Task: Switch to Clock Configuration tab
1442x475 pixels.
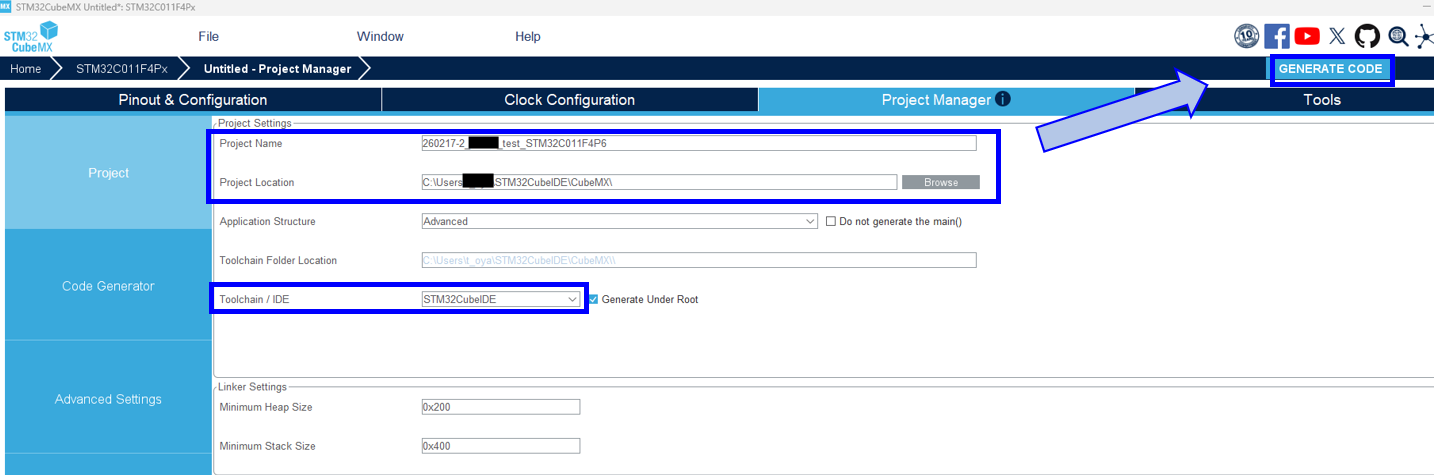Action: coord(569,100)
